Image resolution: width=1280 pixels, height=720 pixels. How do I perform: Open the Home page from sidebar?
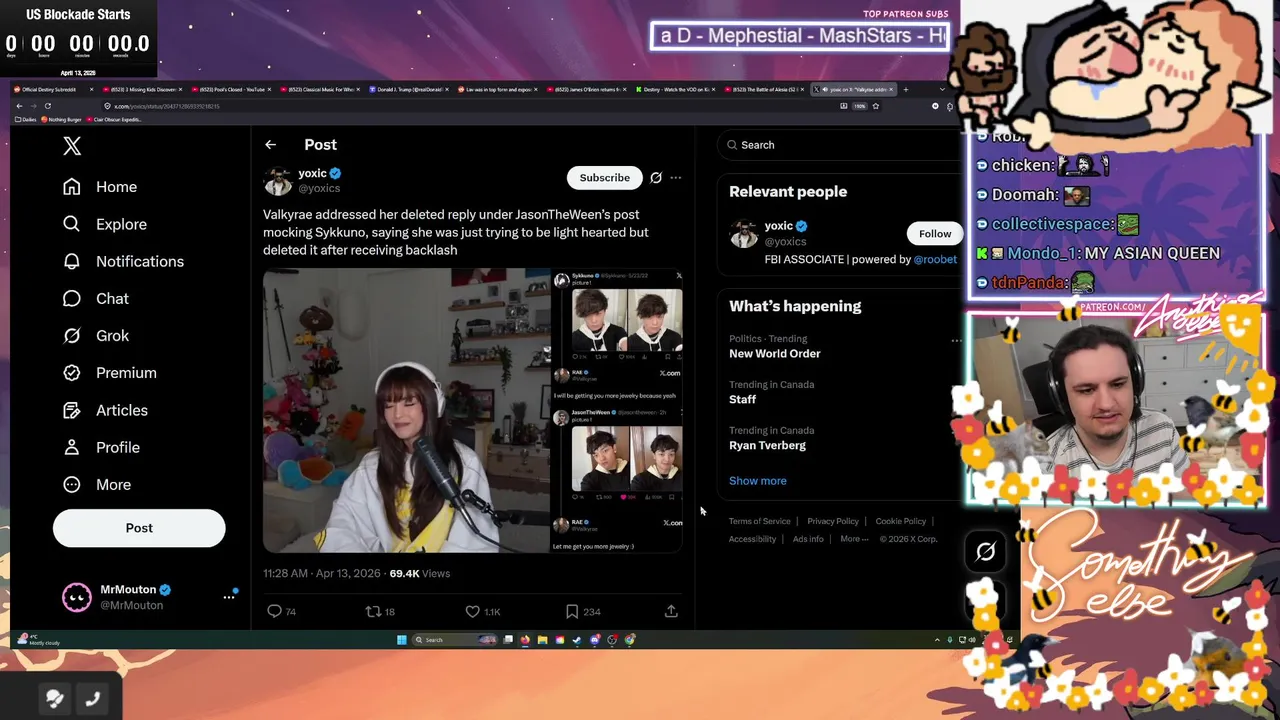pos(99,187)
